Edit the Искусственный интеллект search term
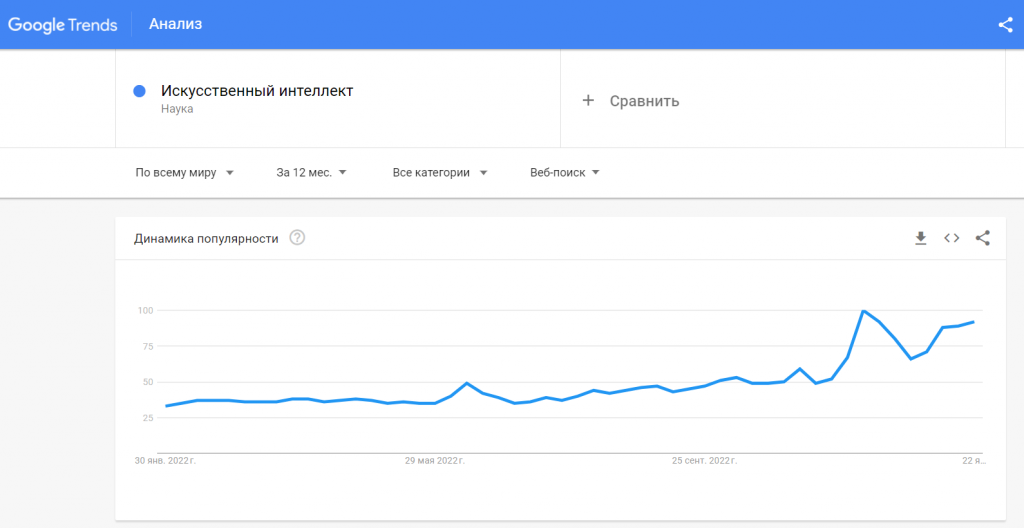 [x=257, y=91]
